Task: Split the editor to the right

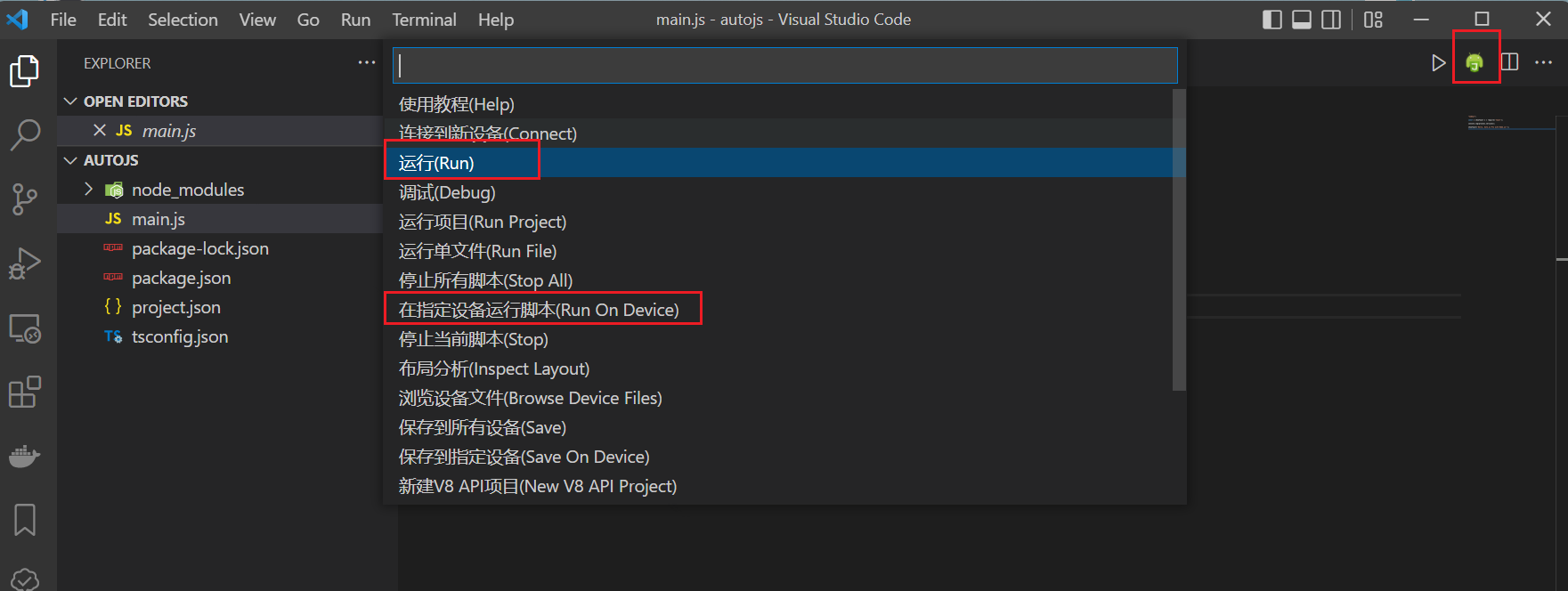Action: tap(1510, 62)
